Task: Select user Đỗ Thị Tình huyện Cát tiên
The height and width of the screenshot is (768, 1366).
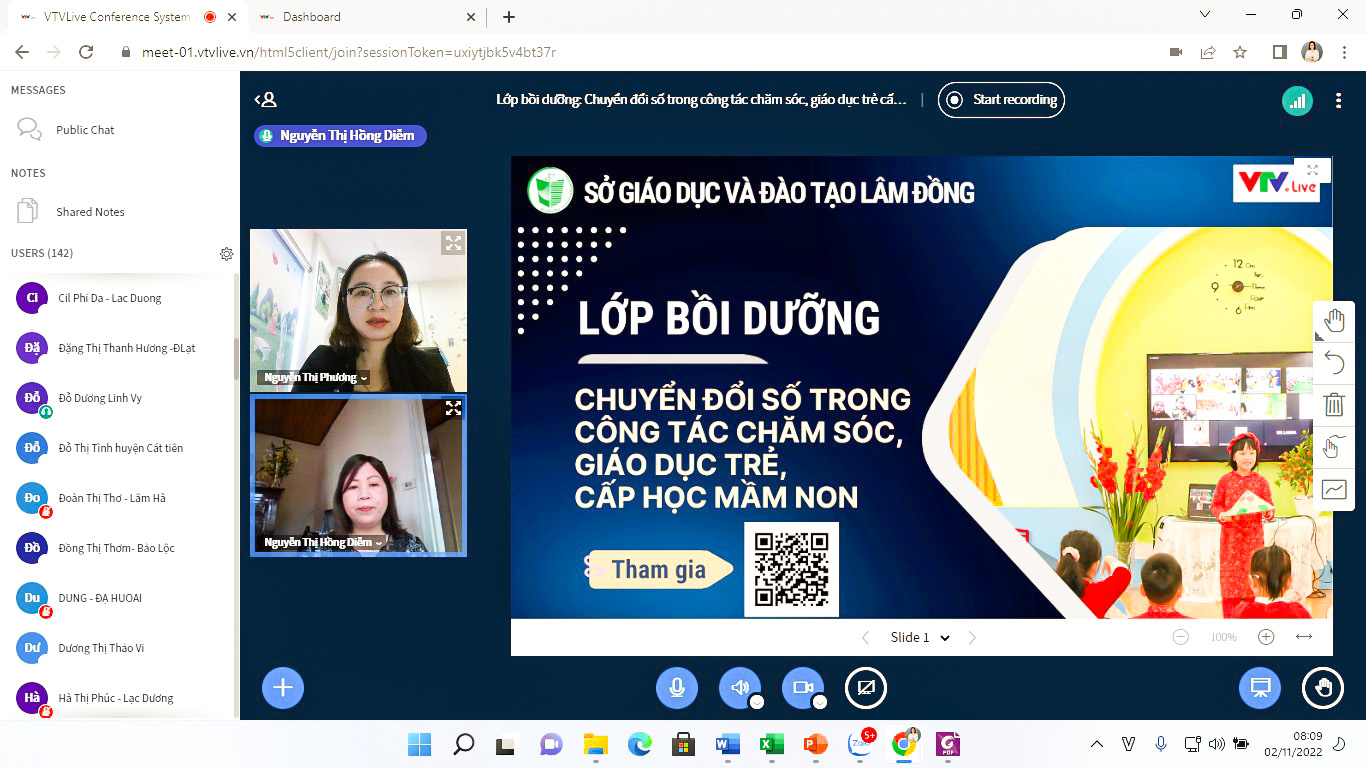Action: point(118,448)
